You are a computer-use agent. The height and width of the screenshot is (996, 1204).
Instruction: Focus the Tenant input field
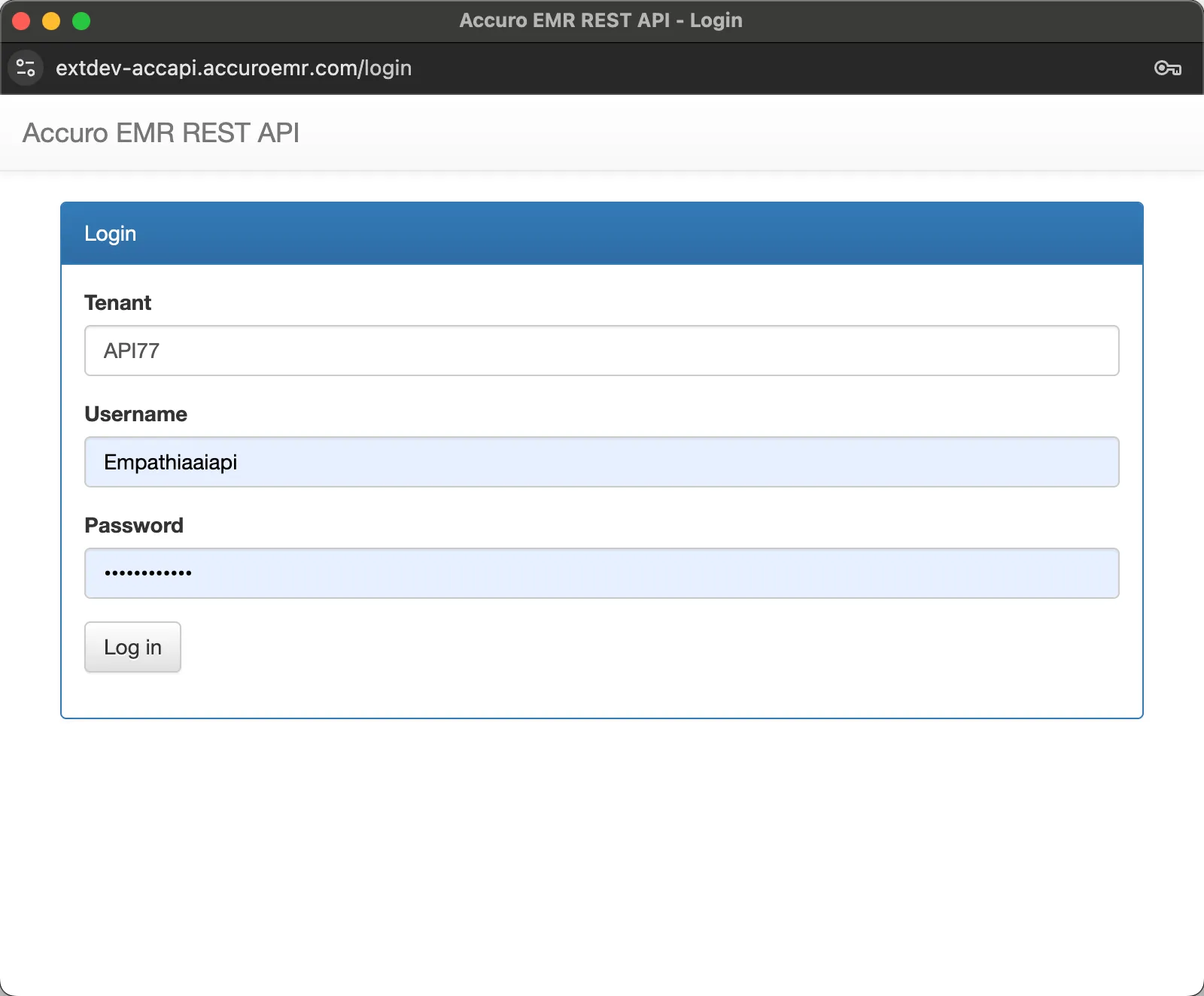pos(602,351)
